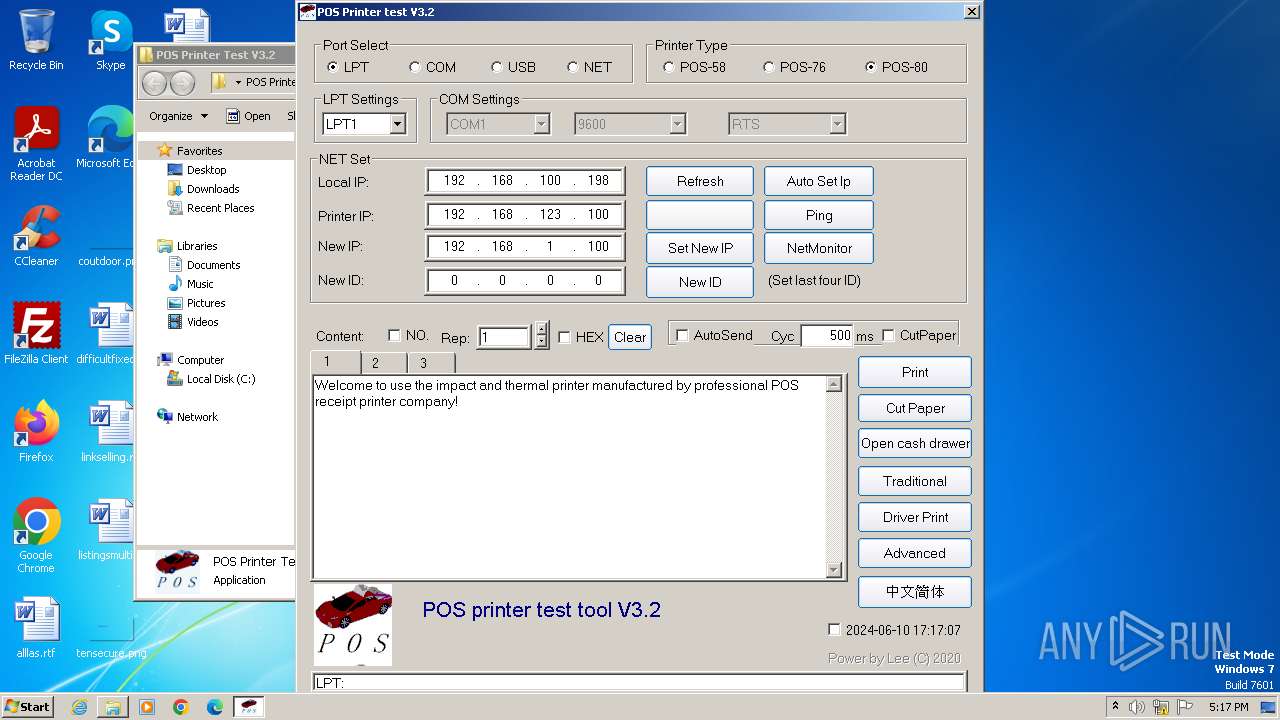
Task: Click the Internet Explorer taskbar icon
Action: point(79,707)
